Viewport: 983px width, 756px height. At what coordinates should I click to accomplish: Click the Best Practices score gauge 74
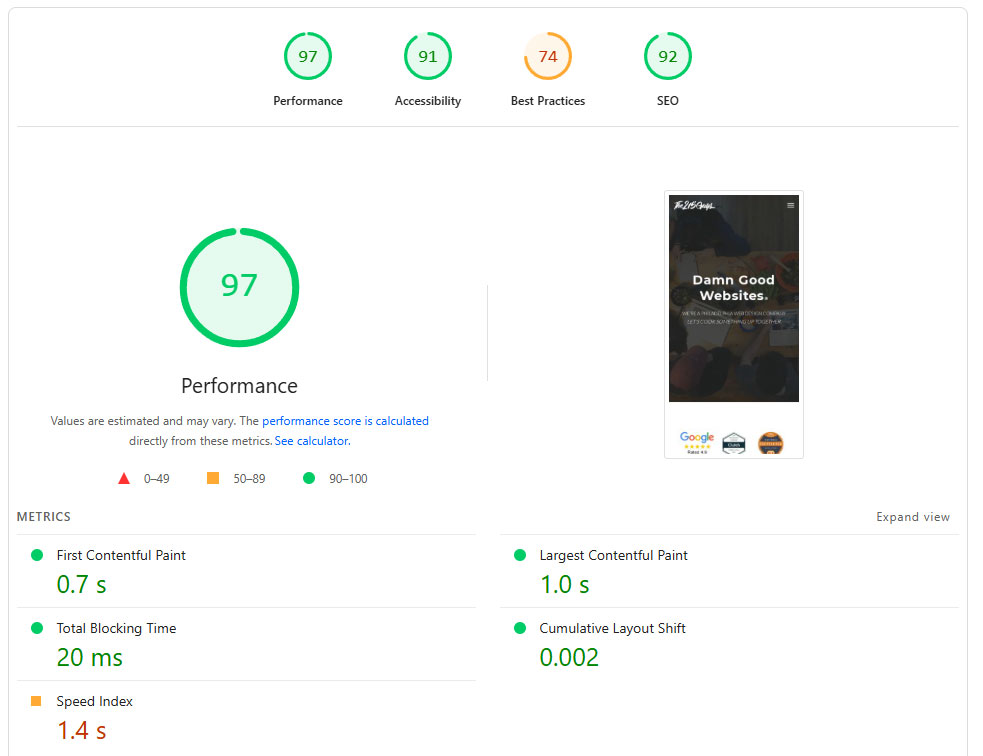(548, 57)
